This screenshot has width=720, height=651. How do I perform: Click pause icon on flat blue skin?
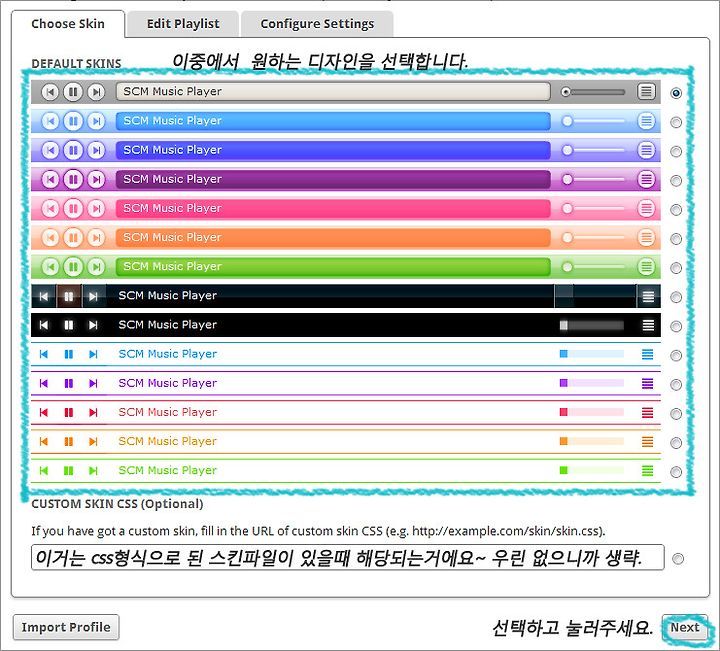pyautogui.click(x=68, y=354)
